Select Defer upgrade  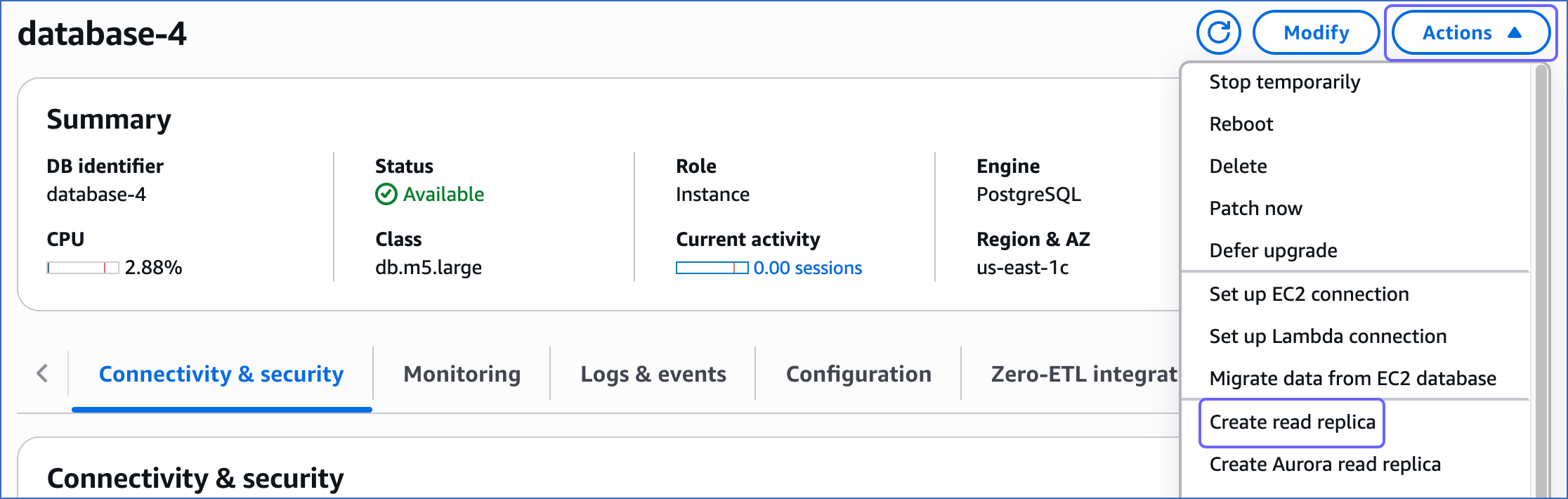coord(1273,250)
